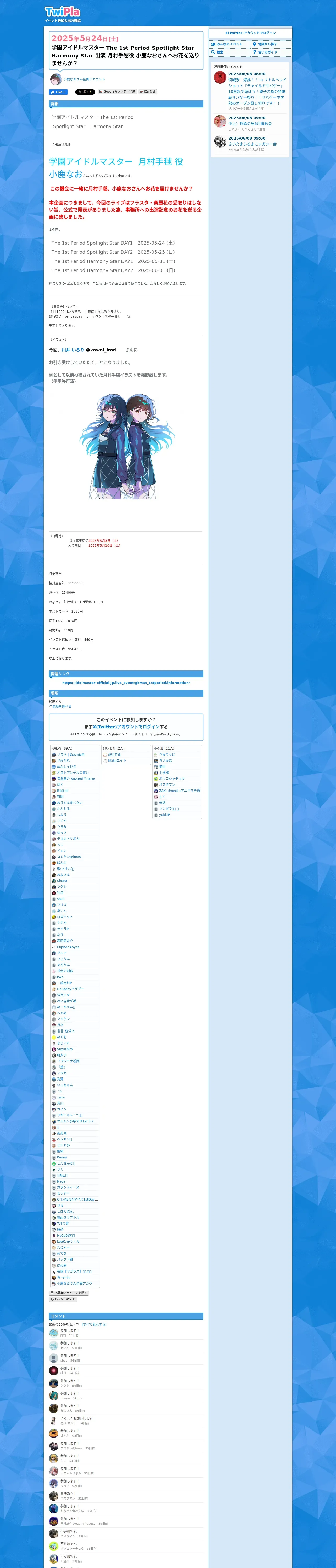
Task: Click the iCal登録 button
Action: 148,92
